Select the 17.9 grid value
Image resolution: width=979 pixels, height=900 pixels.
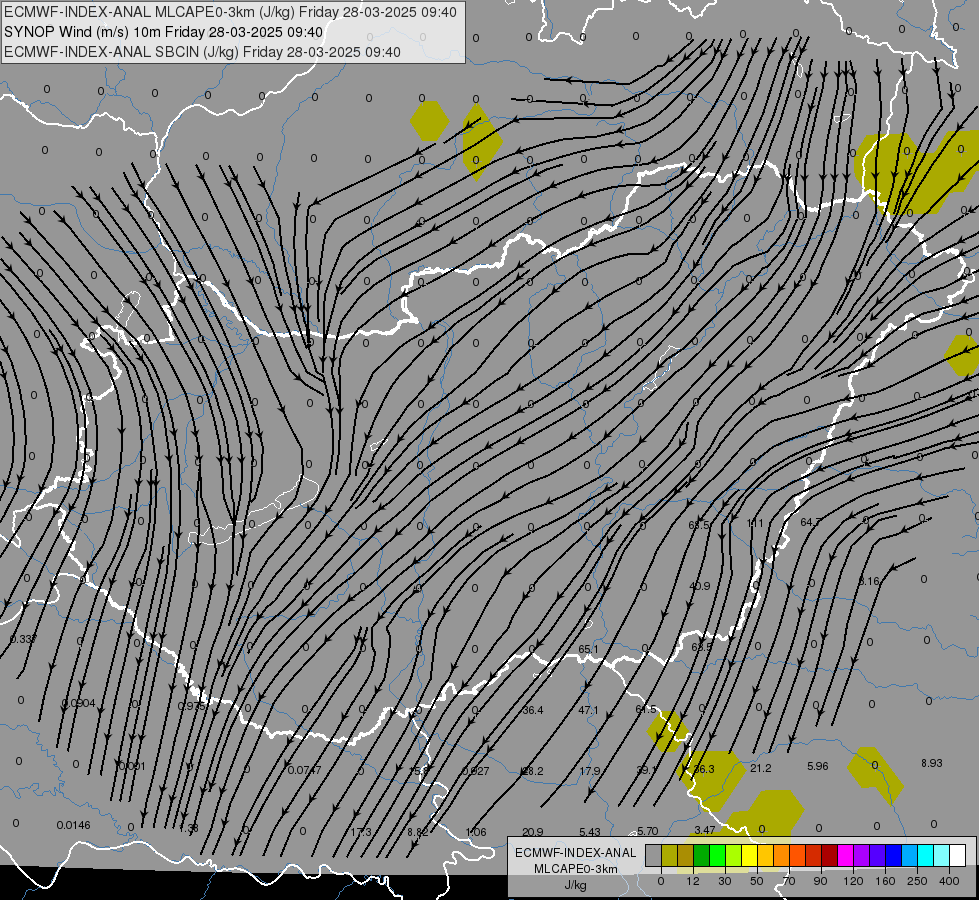pyautogui.click(x=590, y=771)
